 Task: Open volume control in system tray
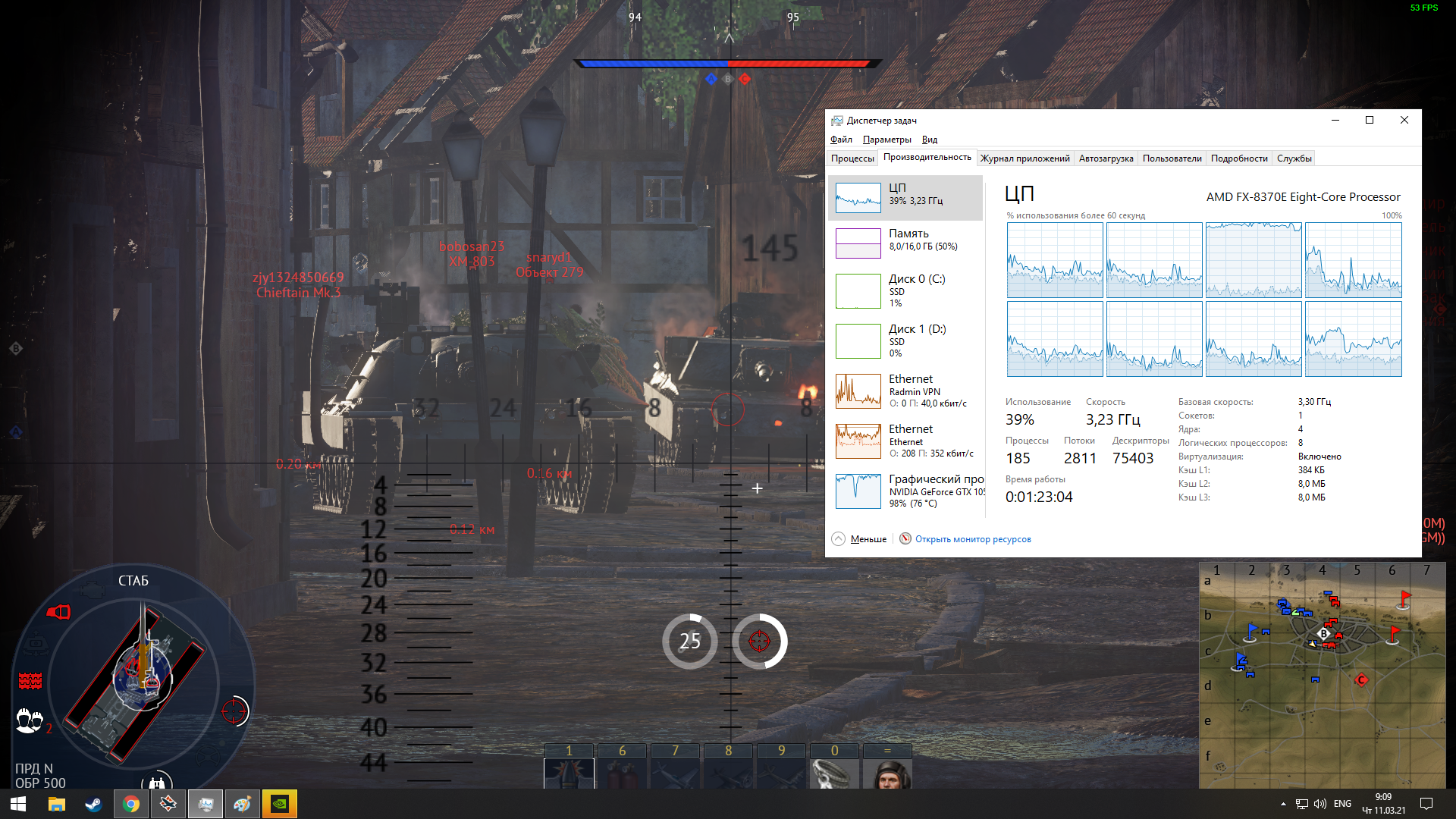point(1320,804)
